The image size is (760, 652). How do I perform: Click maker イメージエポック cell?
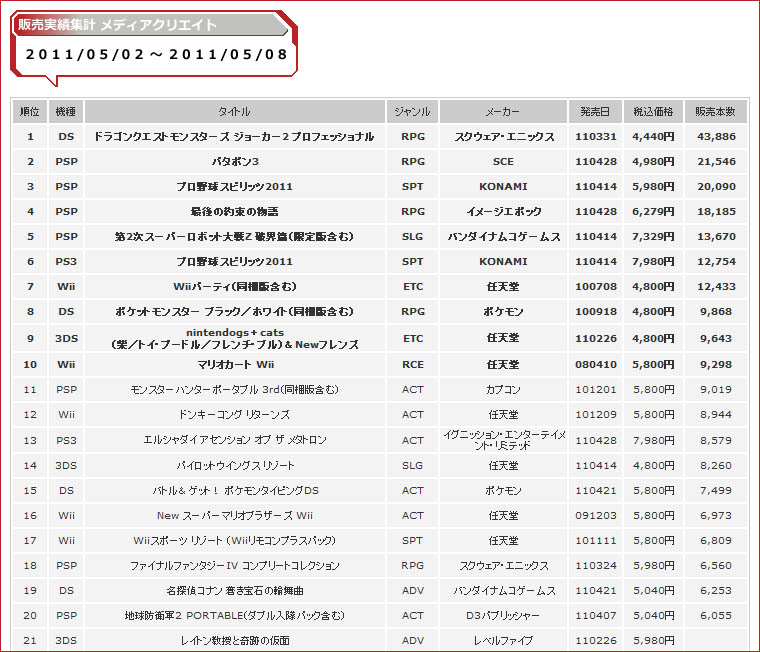click(504, 212)
